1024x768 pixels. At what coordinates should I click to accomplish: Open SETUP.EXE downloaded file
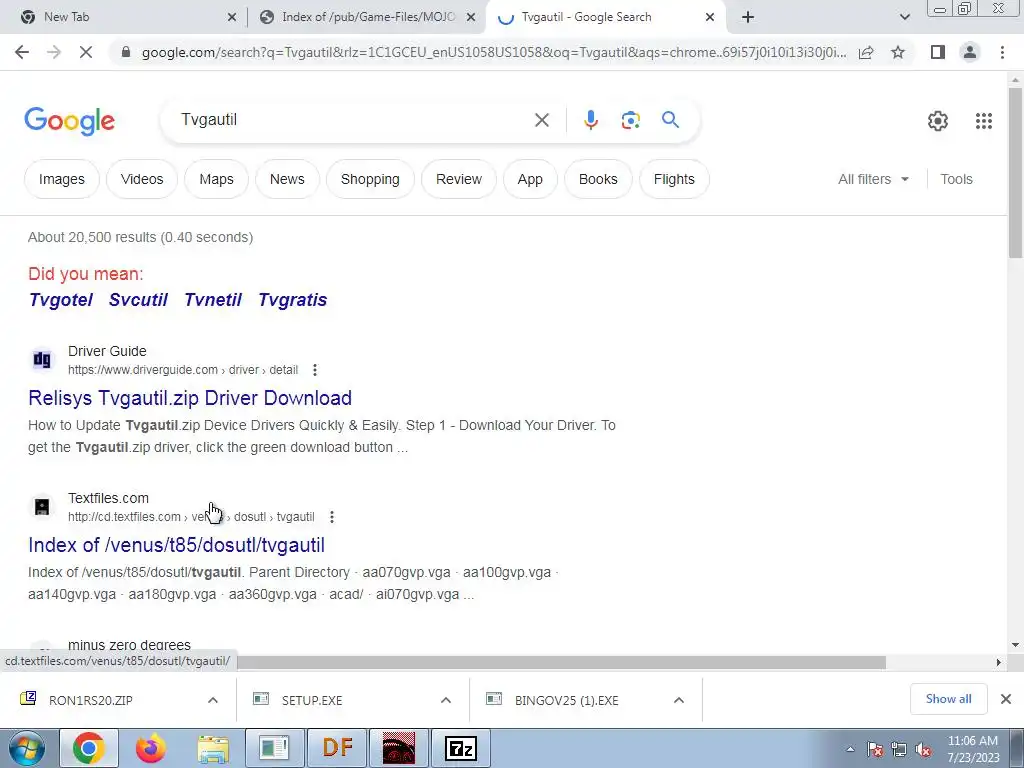[x=312, y=700]
